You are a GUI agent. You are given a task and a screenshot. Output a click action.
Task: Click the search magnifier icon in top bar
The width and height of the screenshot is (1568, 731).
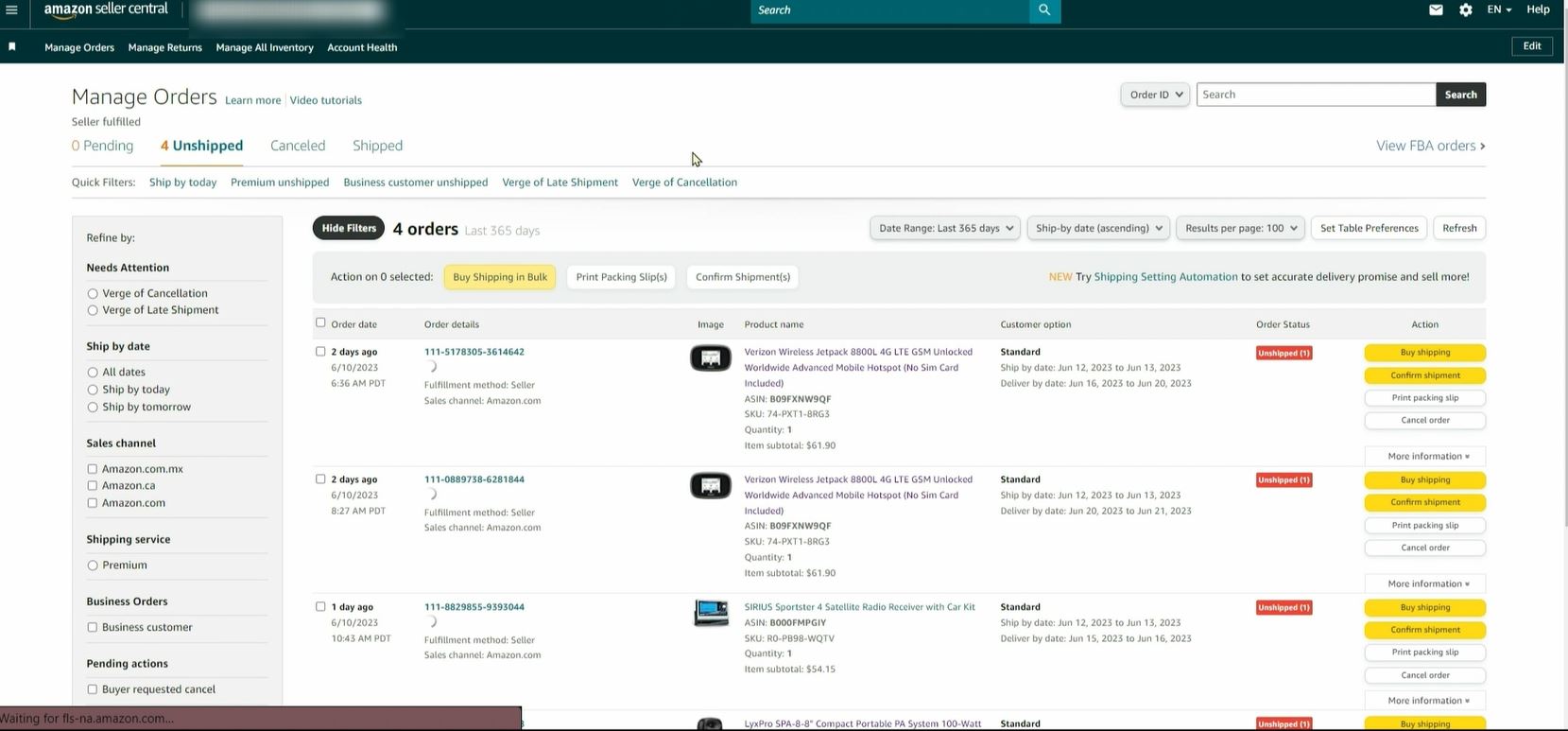pos(1044,10)
